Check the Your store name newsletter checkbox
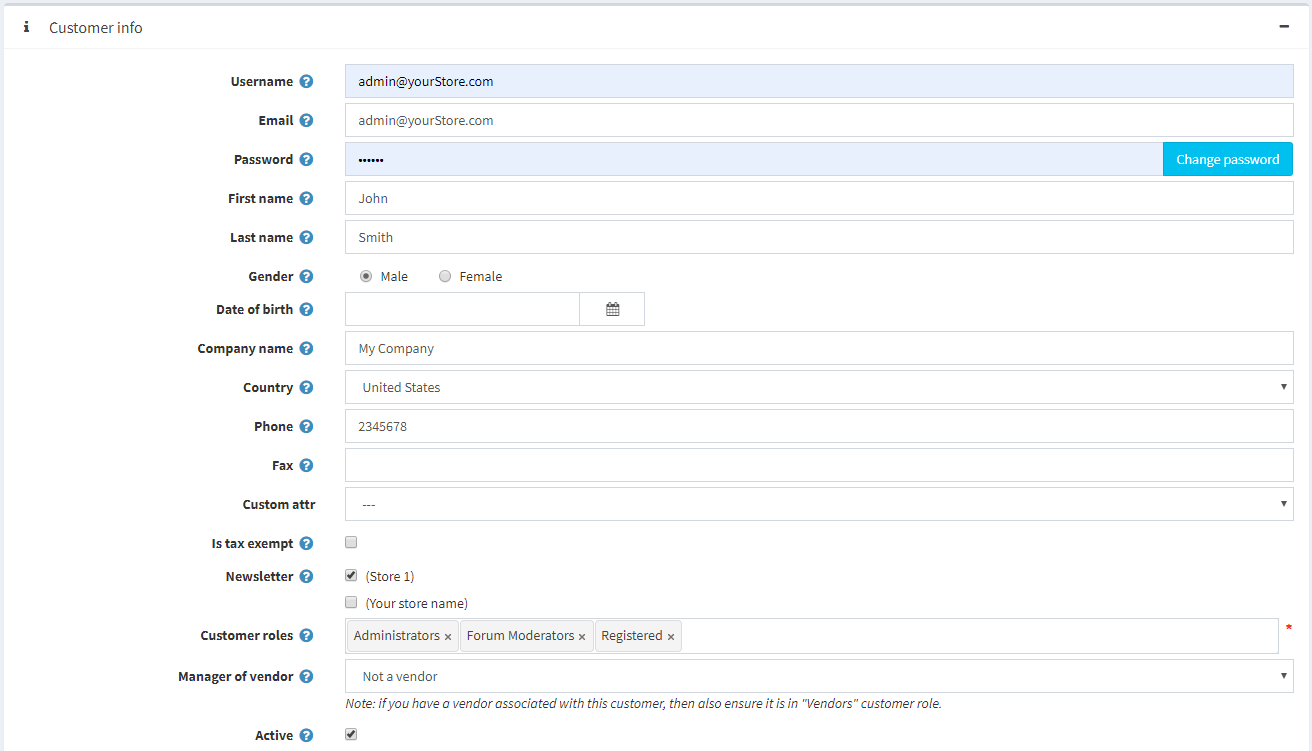The height and width of the screenshot is (751, 1312). click(x=351, y=603)
